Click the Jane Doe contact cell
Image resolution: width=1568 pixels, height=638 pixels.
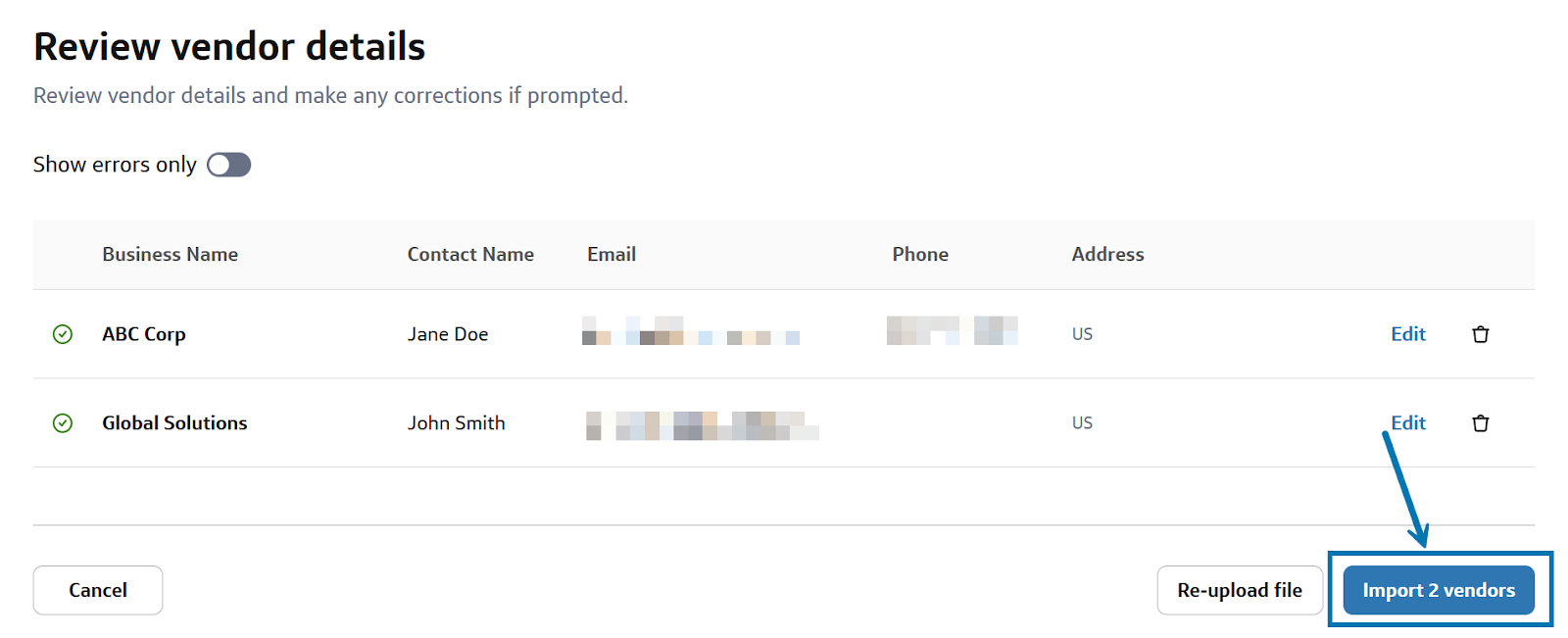pos(448,334)
